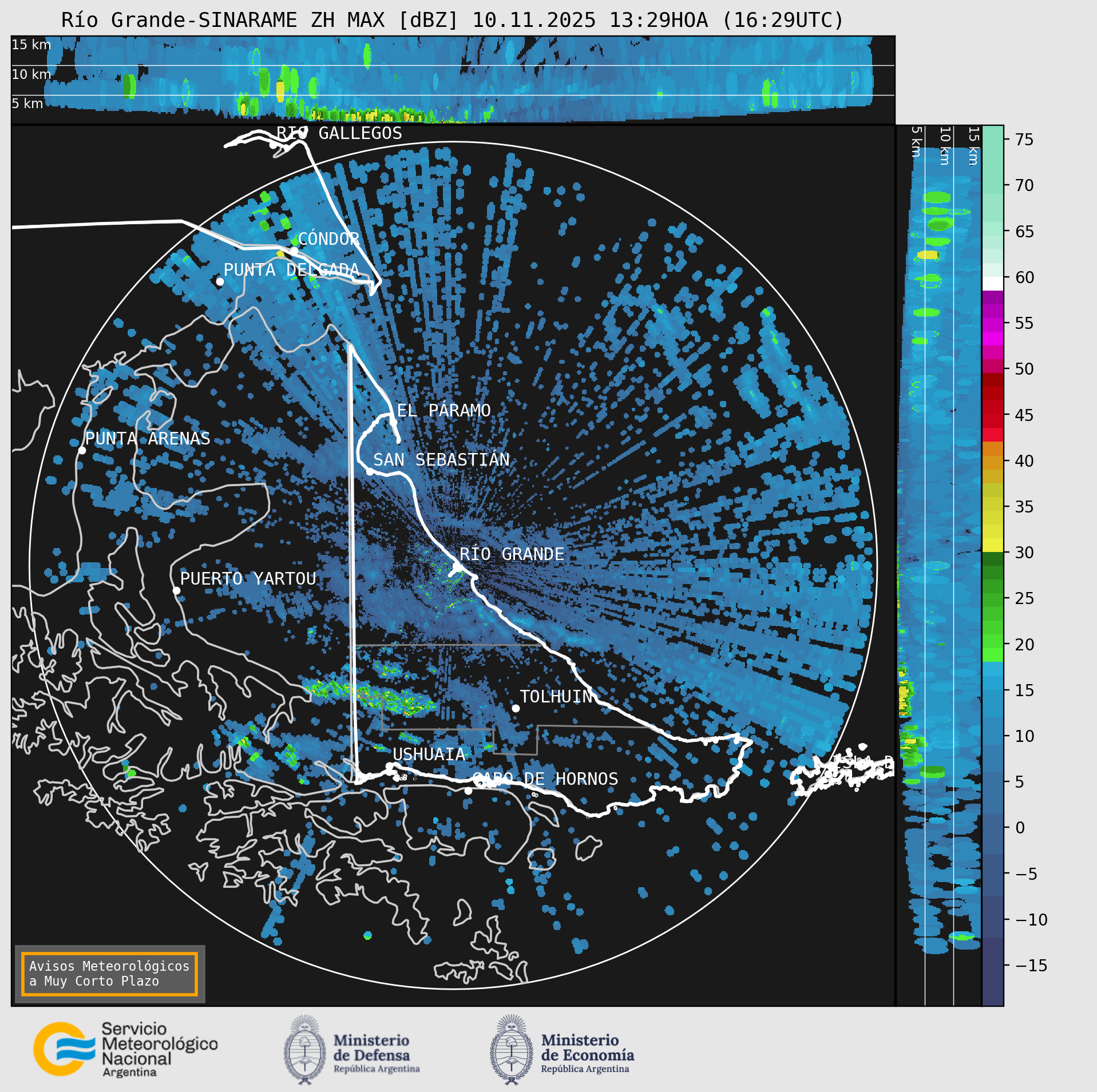Click the Ministerio de Economía text
The image size is (1097, 1092).
pyautogui.click(x=588, y=1055)
